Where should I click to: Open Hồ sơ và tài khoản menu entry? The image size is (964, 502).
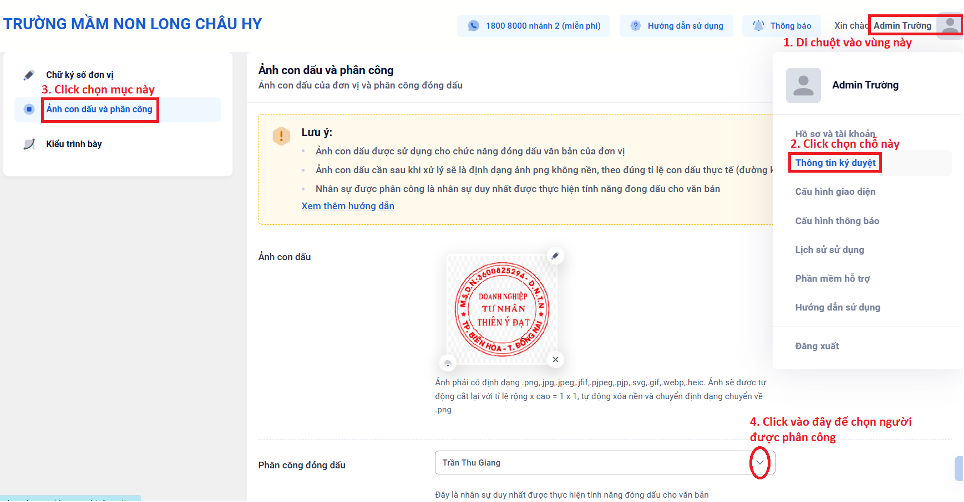(x=837, y=133)
